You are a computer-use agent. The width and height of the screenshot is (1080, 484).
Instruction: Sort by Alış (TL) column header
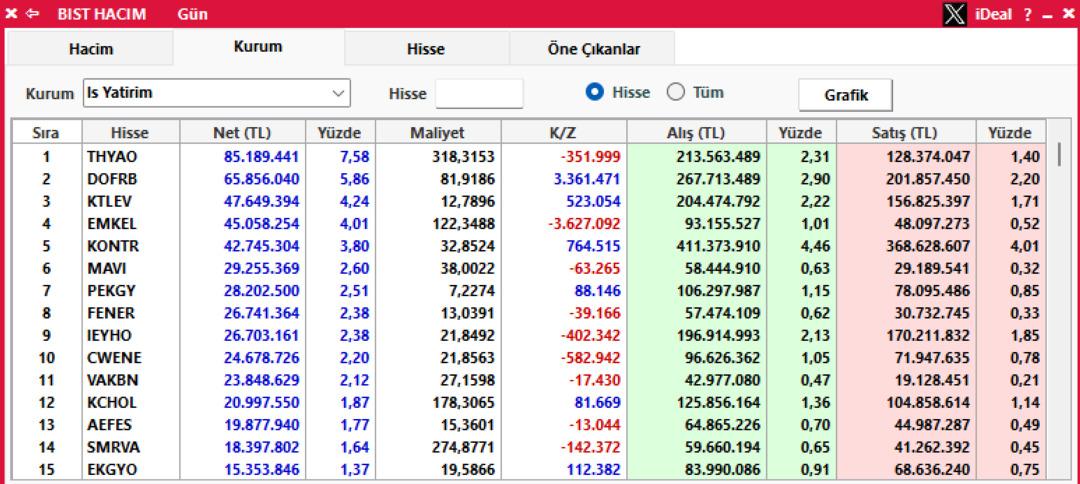(697, 132)
